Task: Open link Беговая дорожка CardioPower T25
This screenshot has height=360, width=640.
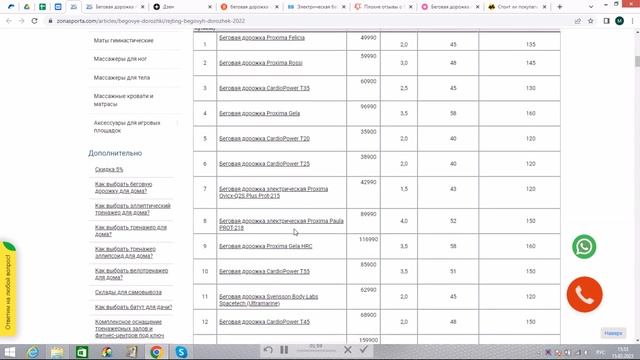Action: 264,164
